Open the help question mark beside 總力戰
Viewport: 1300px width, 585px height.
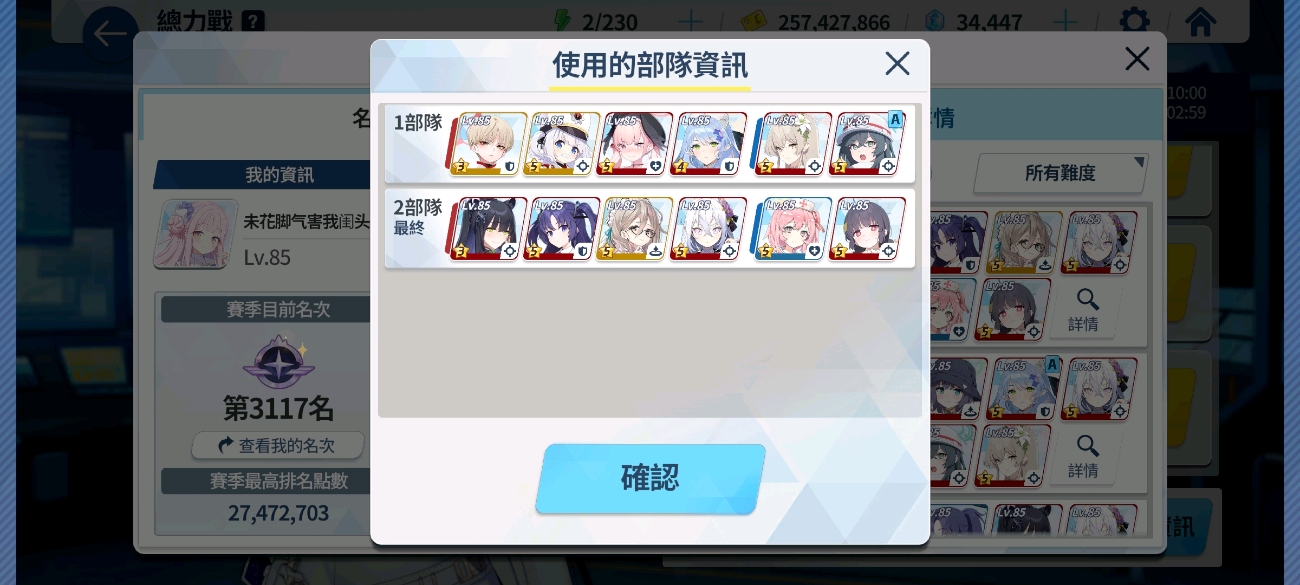[253, 20]
